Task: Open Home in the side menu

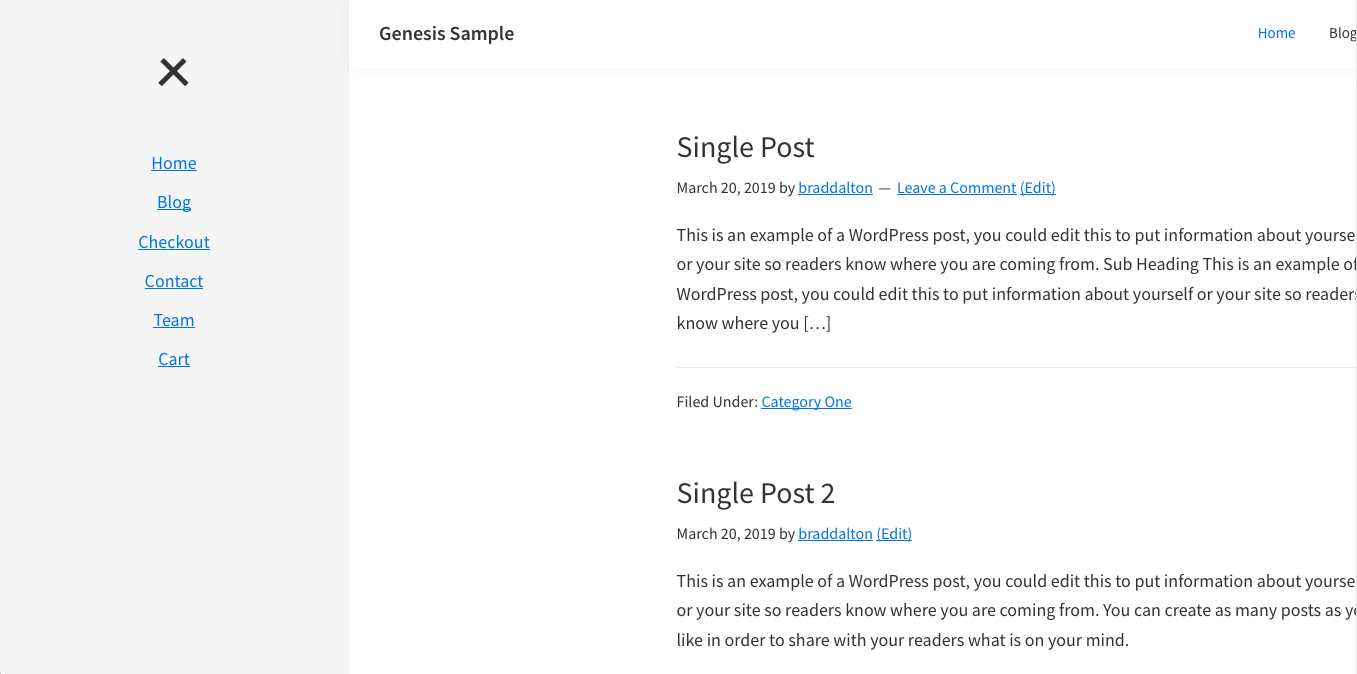Action: point(174,163)
